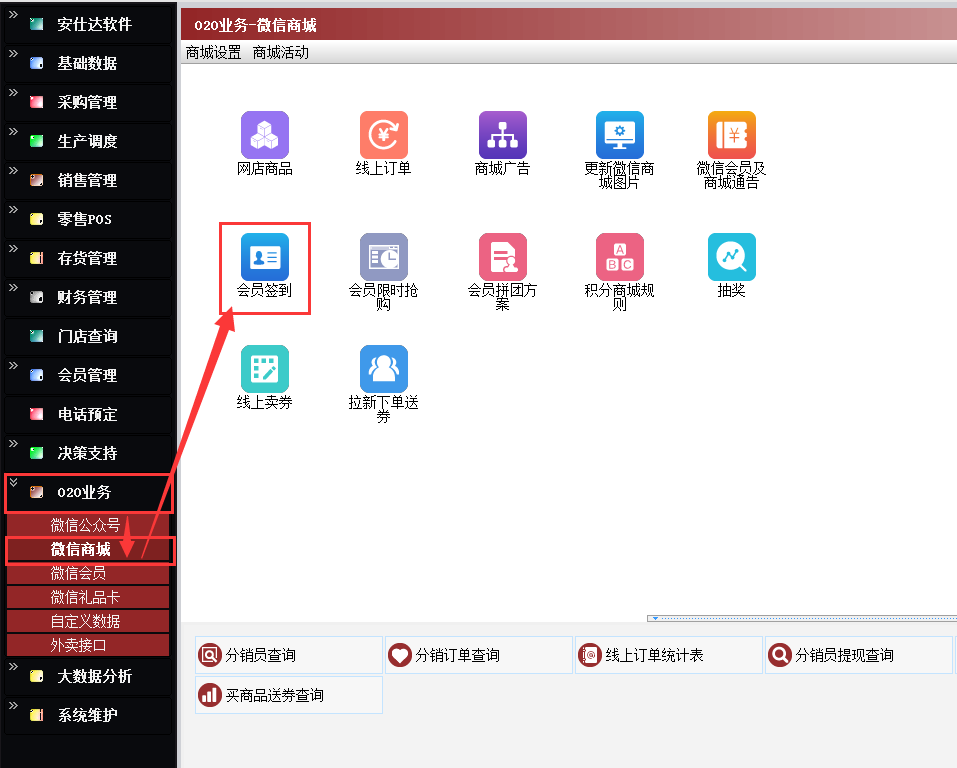Click the 零售POS sidebar icon
Screen dimensions: 957x768
37,219
